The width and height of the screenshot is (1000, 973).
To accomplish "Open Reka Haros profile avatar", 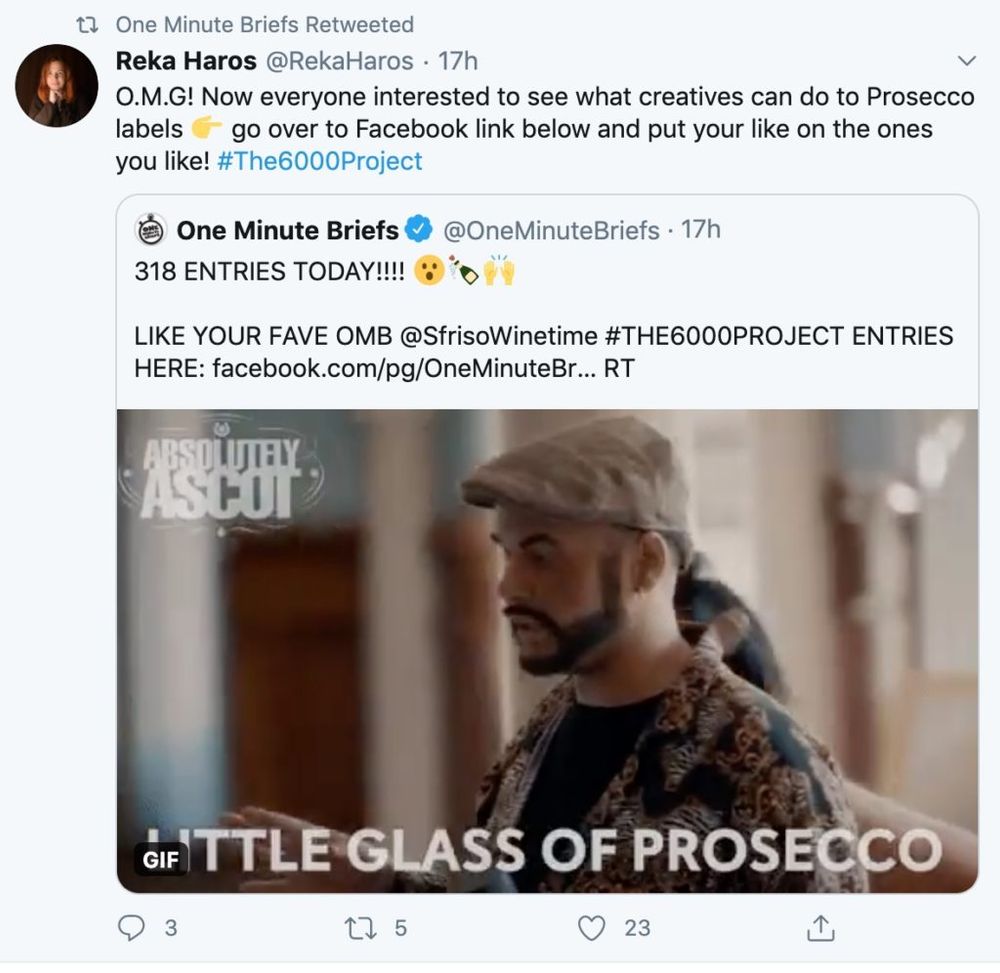I will [56, 85].
